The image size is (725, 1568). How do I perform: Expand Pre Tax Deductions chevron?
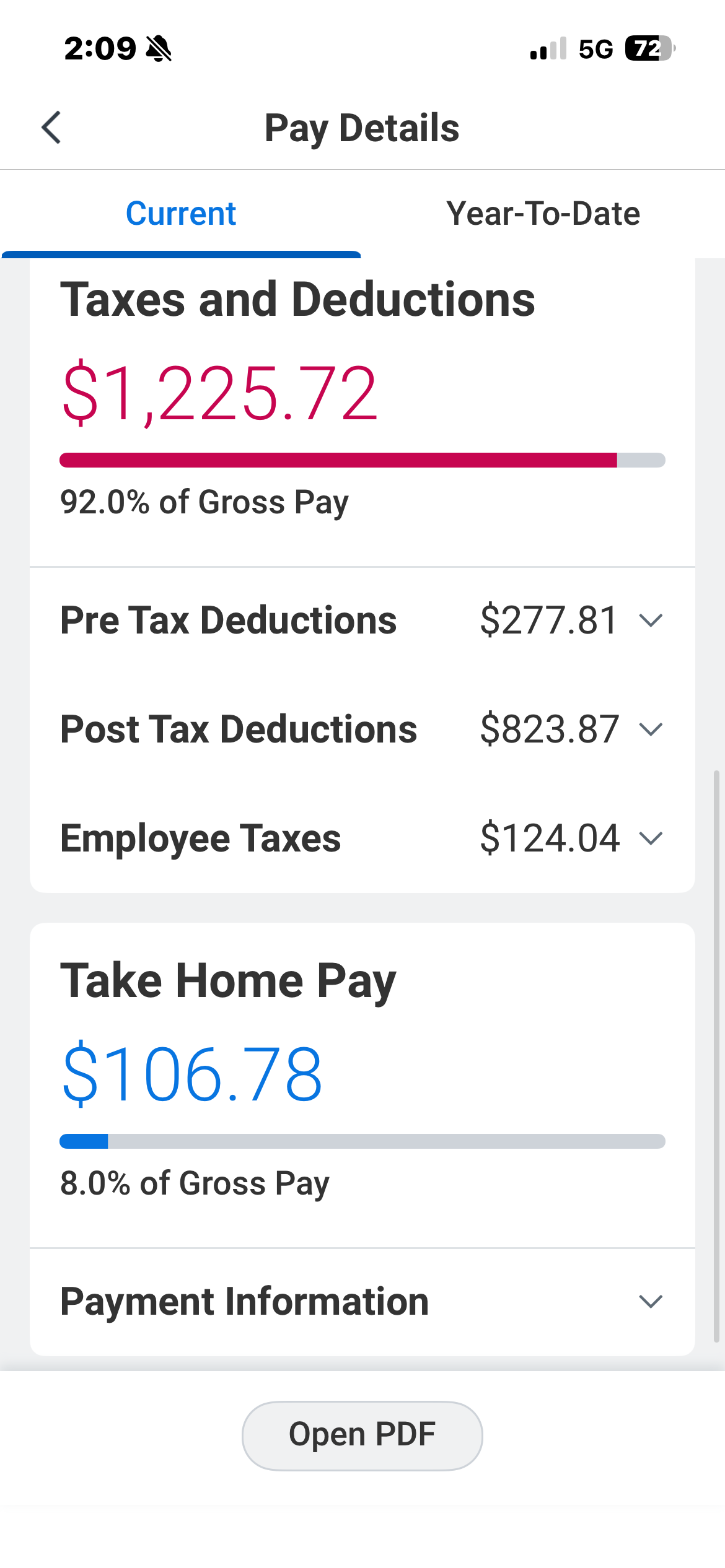click(x=651, y=621)
